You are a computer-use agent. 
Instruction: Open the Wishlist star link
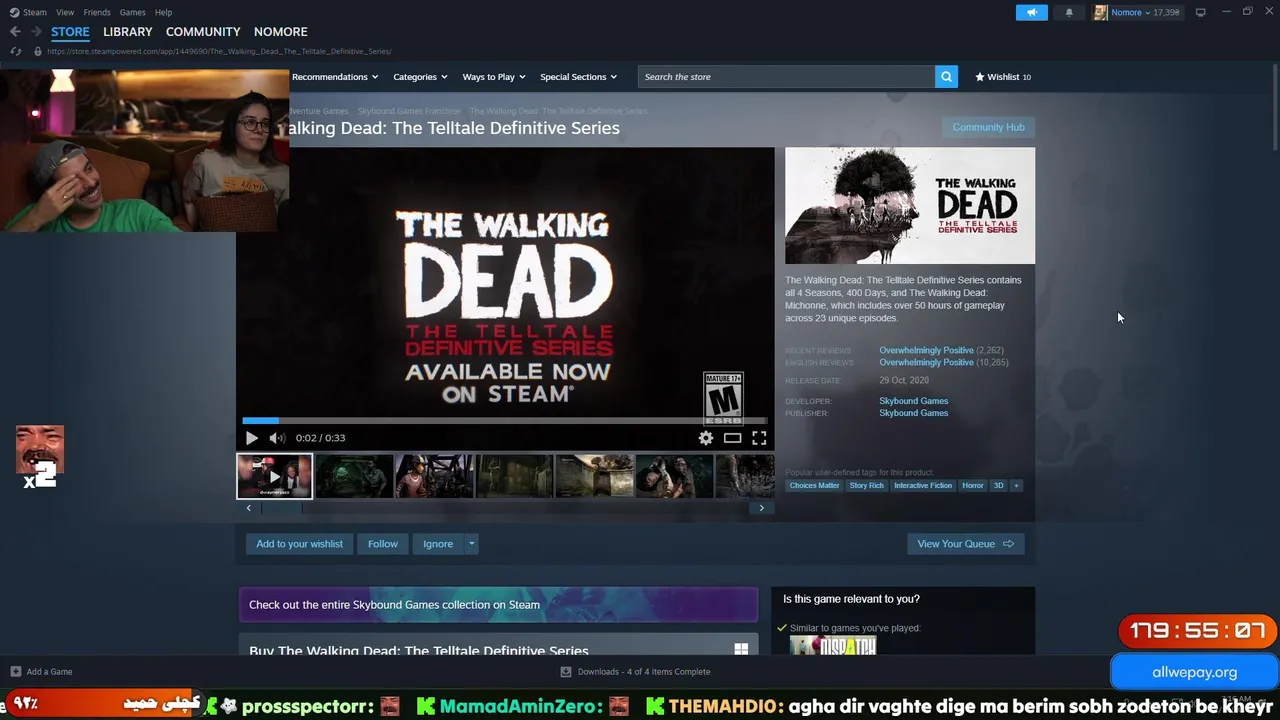(1003, 77)
